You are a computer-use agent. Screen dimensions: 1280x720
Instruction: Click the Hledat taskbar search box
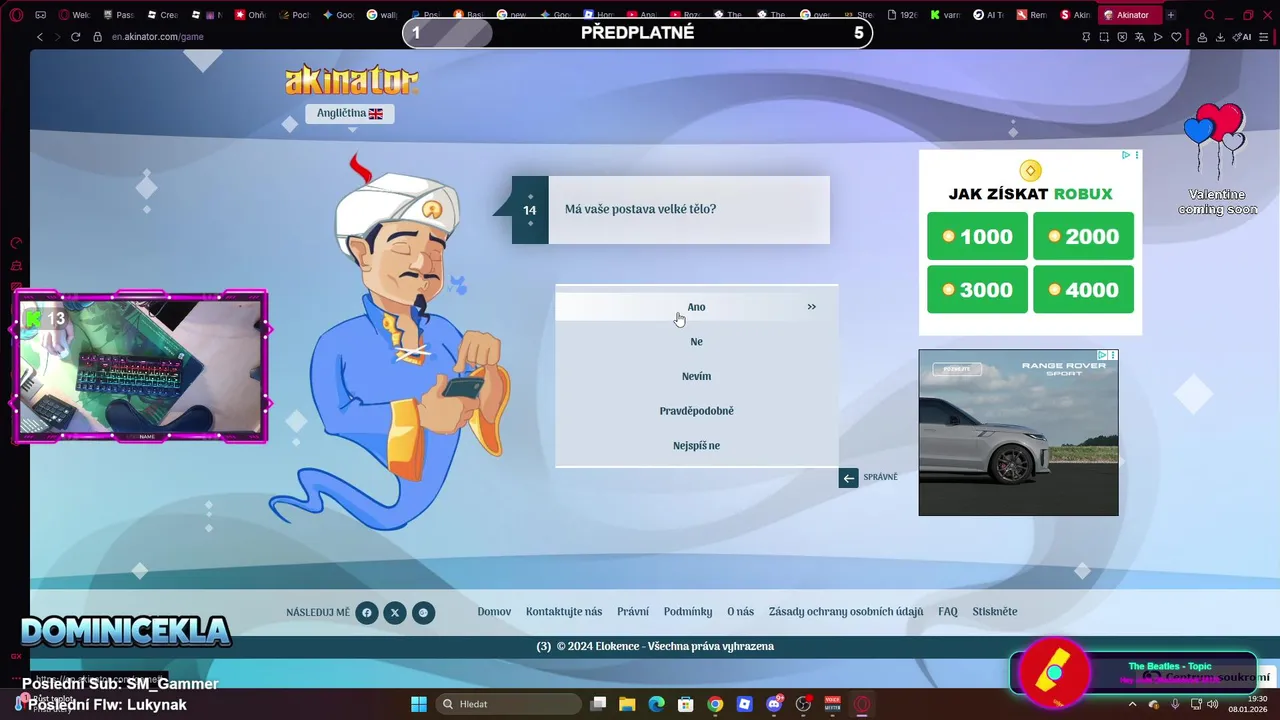[510, 704]
